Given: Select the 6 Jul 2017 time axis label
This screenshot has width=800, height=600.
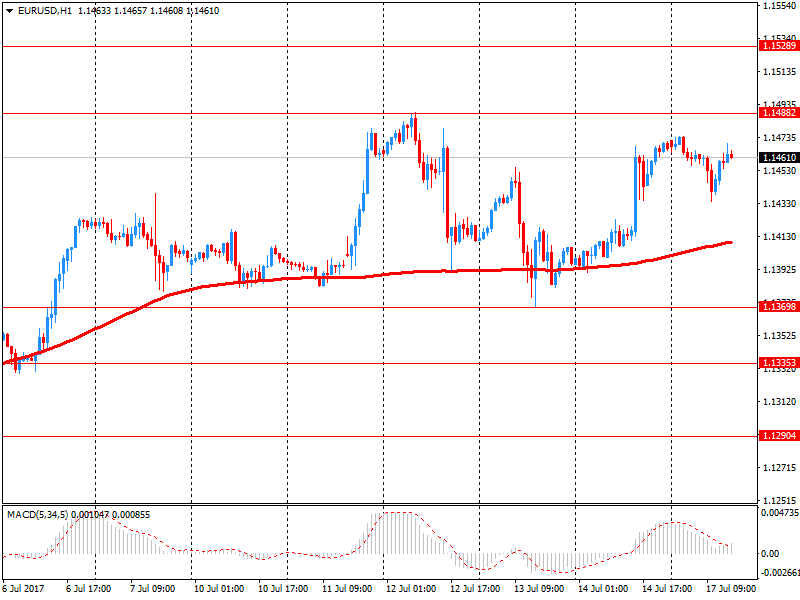Looking at the screenshot, I should coord(23,589).
